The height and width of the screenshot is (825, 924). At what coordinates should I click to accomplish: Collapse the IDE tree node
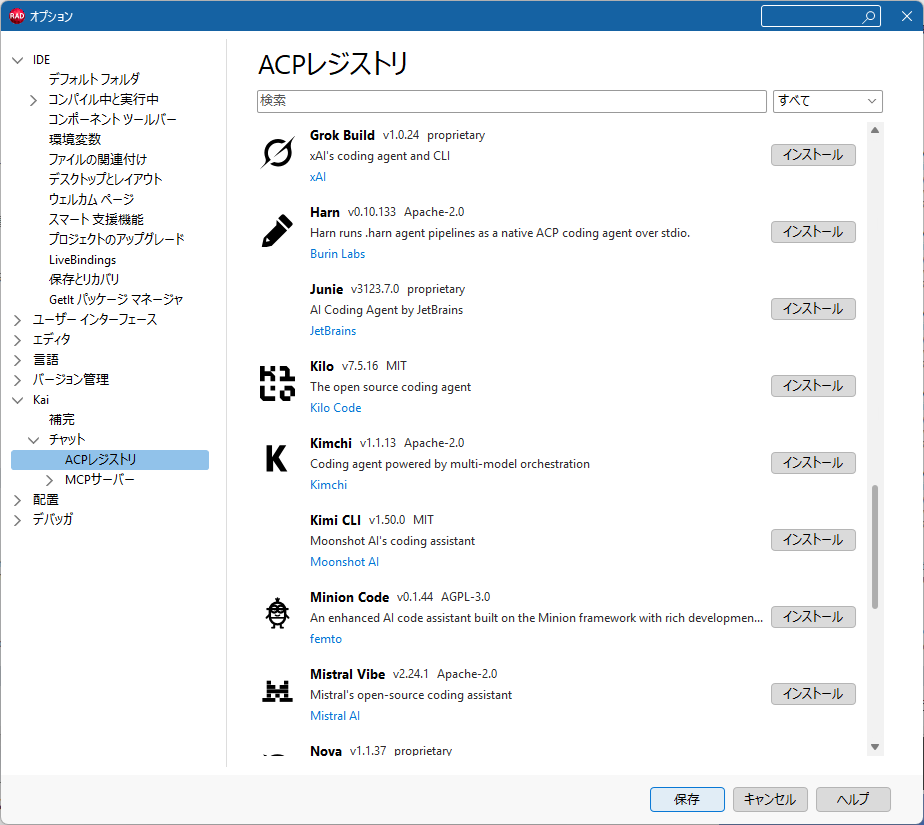(x=18, y=60)
